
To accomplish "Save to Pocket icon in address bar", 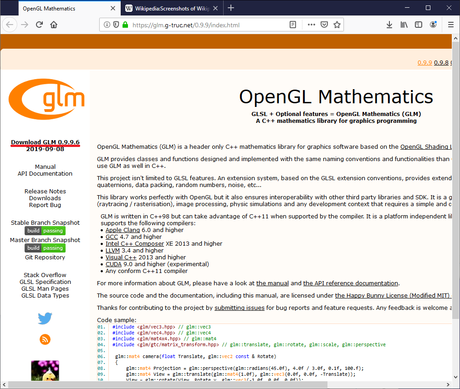I will (324, 25).
